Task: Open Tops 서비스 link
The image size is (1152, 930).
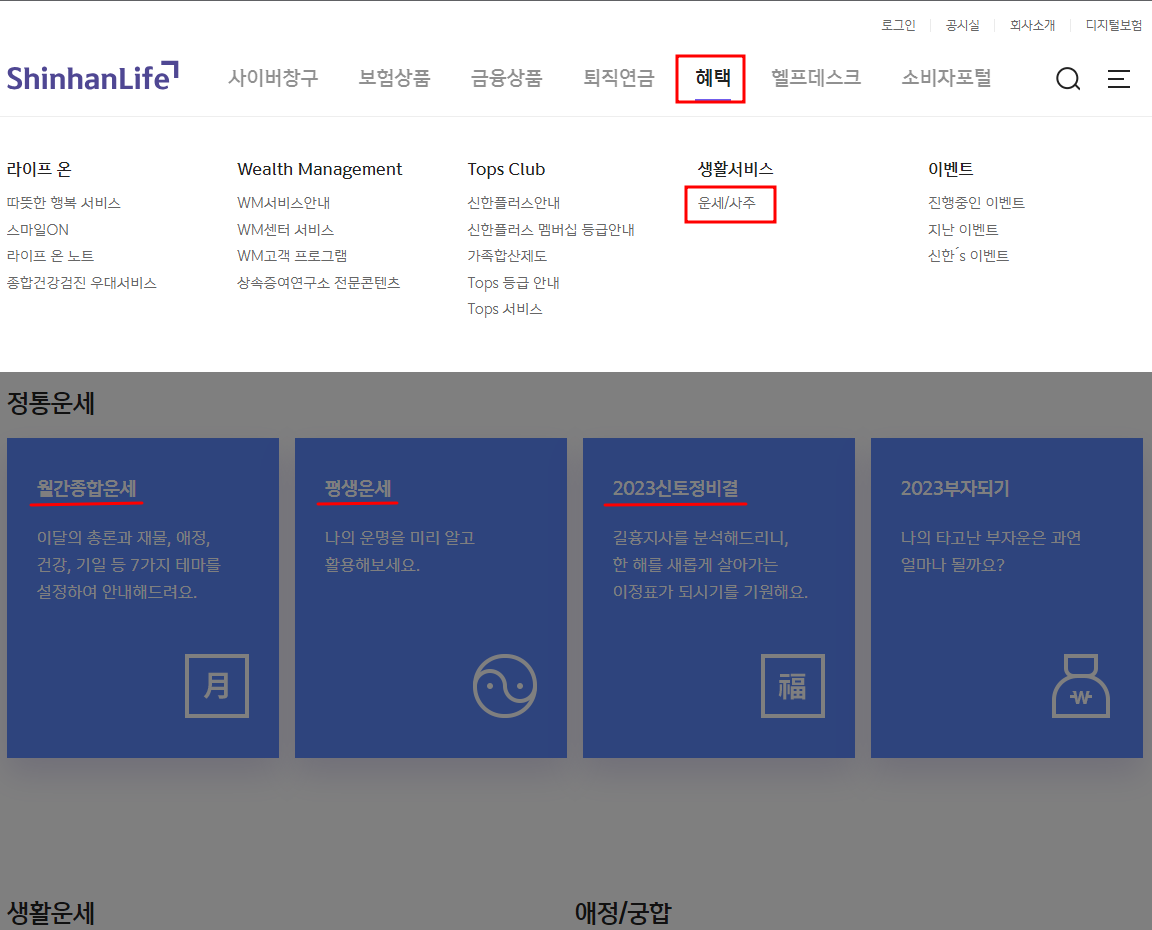Action: pos(505,309)
